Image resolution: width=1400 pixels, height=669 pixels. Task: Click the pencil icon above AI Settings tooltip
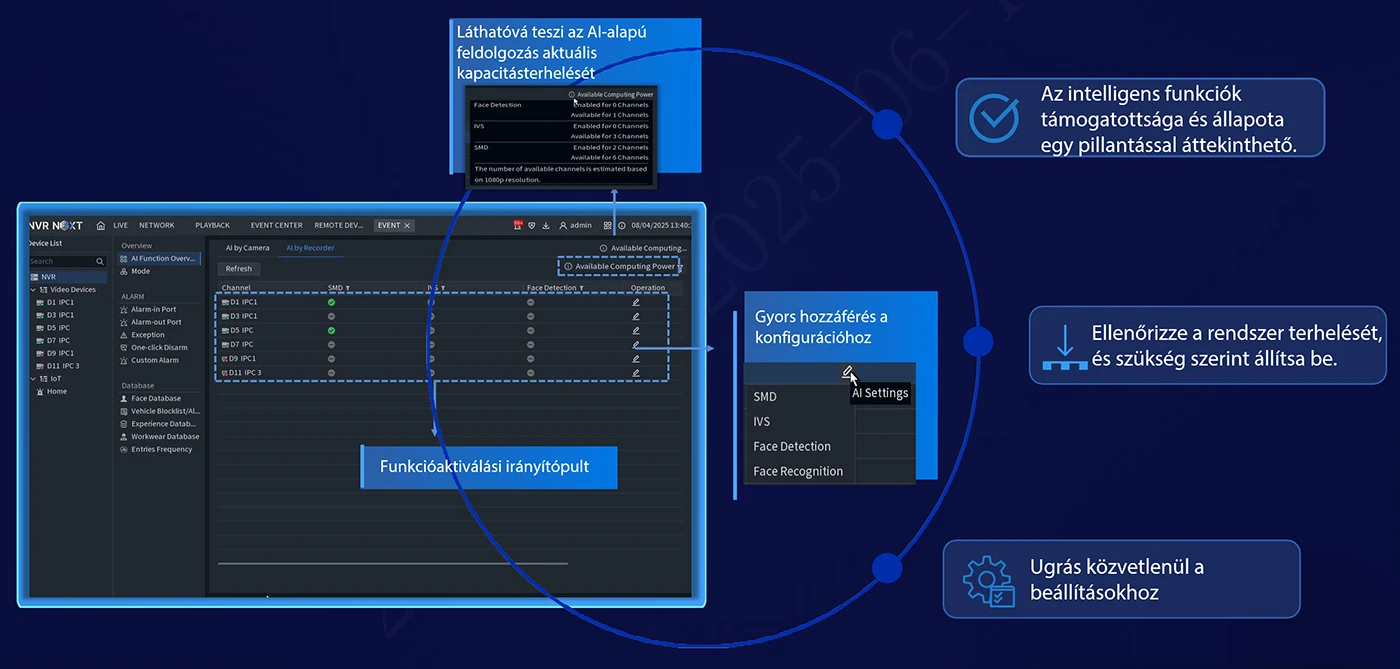point(847,372)
